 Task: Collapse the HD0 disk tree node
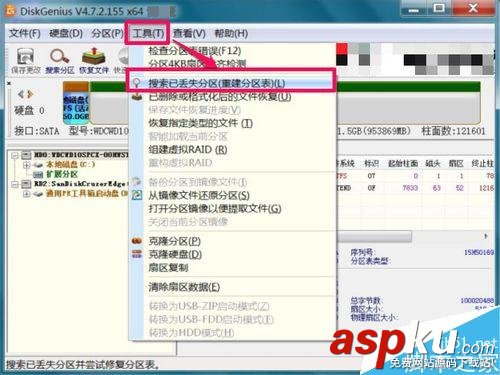[x=15, y=155]
